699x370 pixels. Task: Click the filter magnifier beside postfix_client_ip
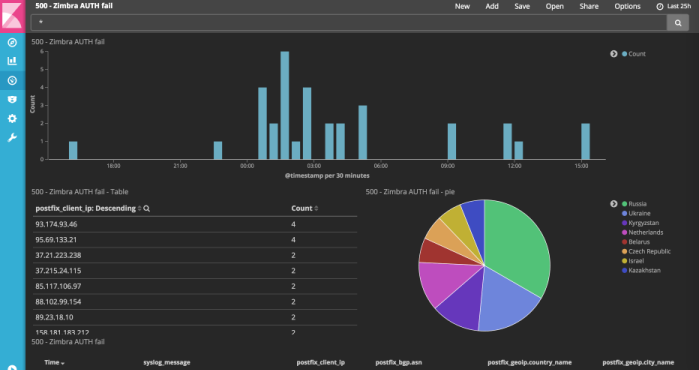(x=147, y=209)
